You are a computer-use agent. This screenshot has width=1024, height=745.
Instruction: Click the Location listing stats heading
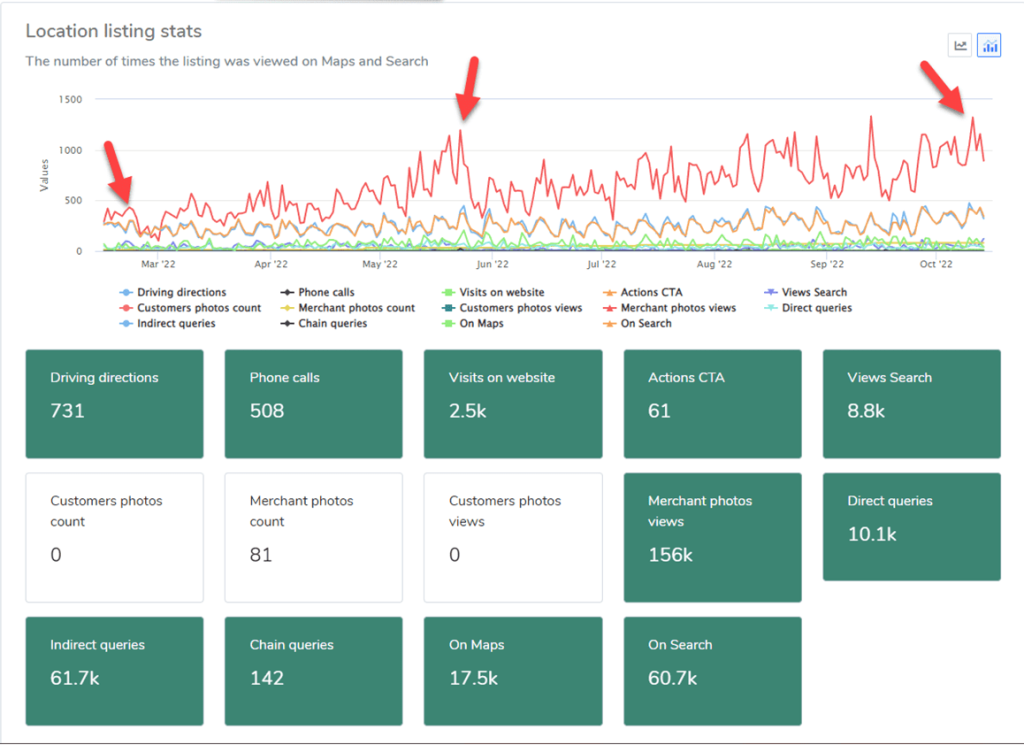coord(113,32)
